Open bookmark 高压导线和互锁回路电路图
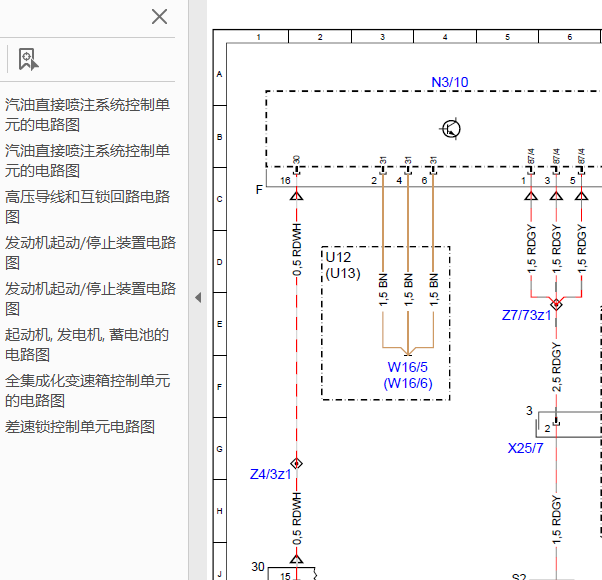The width and height of the screenshot is (602, 580). 87,207
